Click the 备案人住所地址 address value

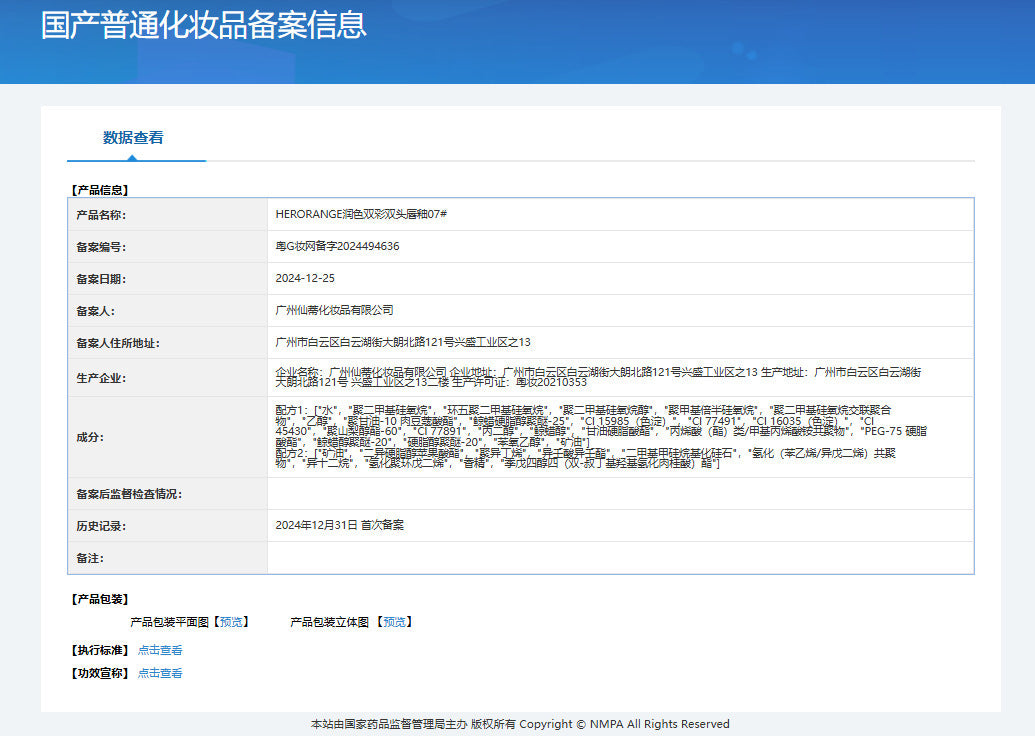(x=403, y=342)
